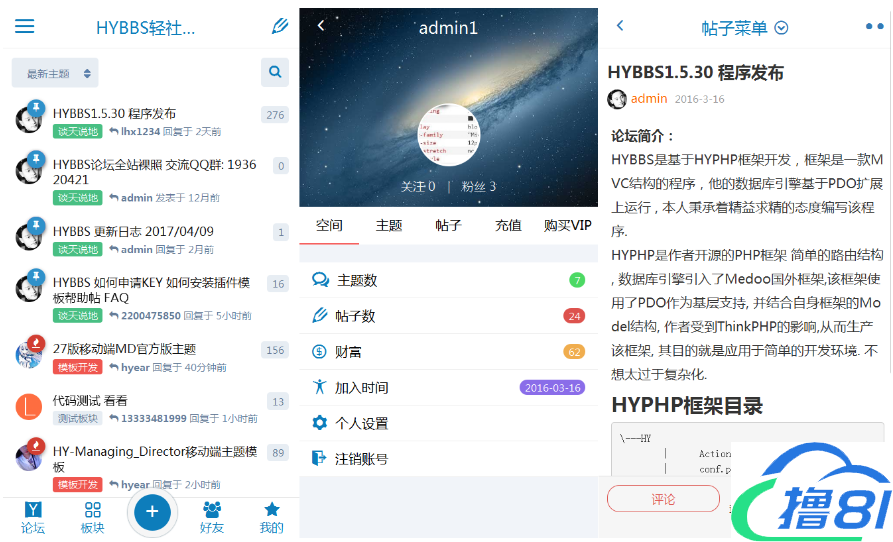Tap the blue plus create button

tap(152, 511)
